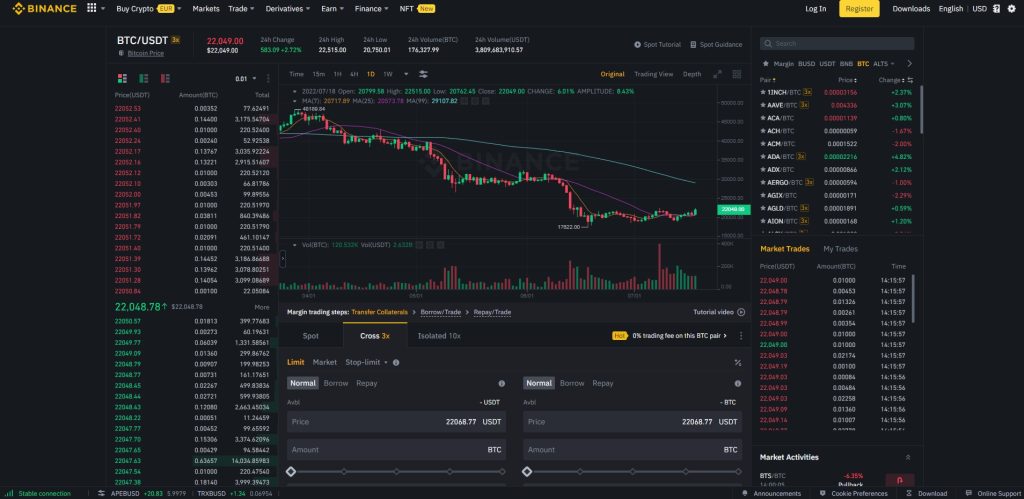Open the settings gear in top bar
The width and height of the screenshot is (1024, 499).
pyautogui.click(x=1012, y=8)
